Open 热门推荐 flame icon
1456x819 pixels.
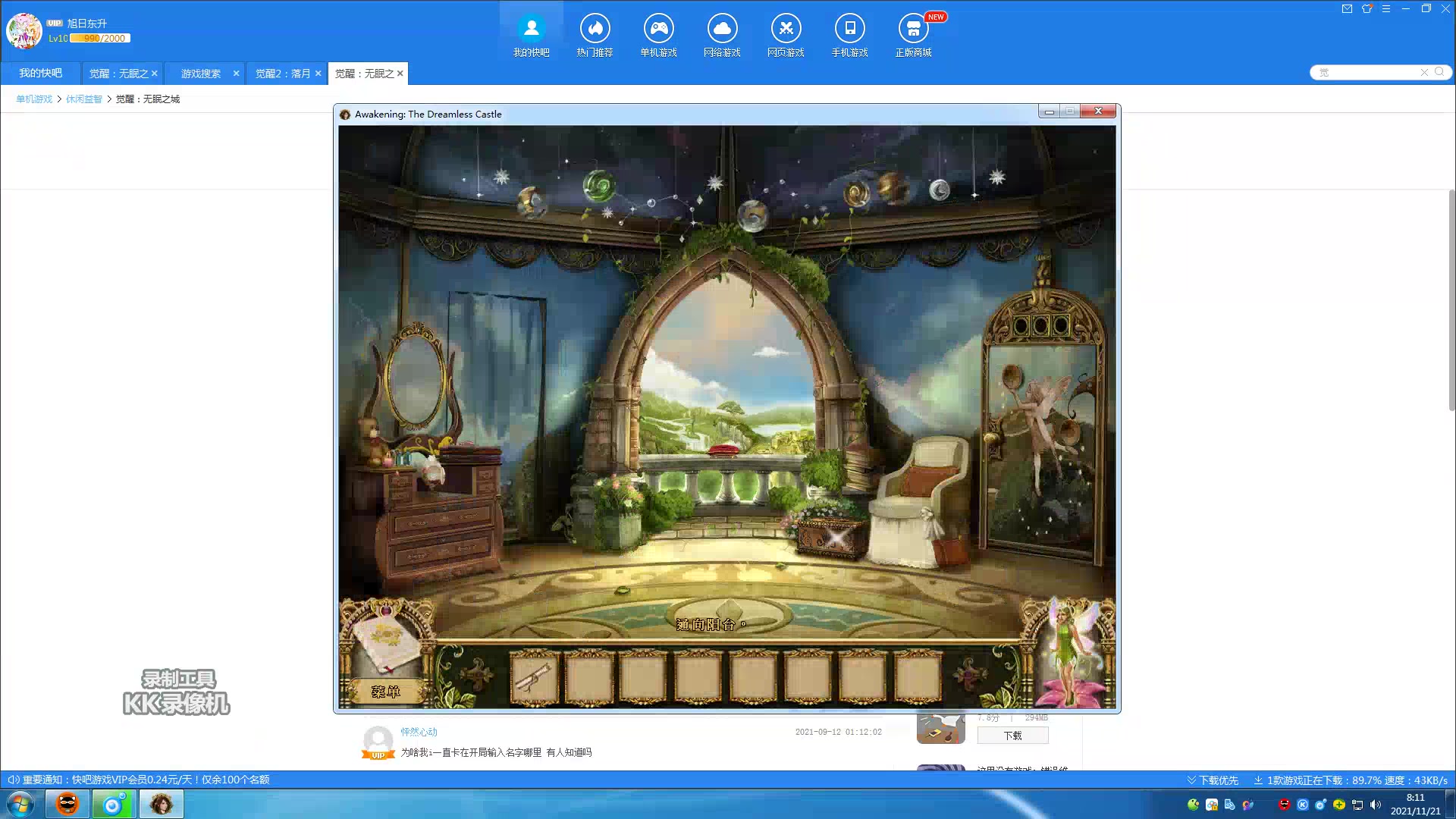[x=595, y=28]
